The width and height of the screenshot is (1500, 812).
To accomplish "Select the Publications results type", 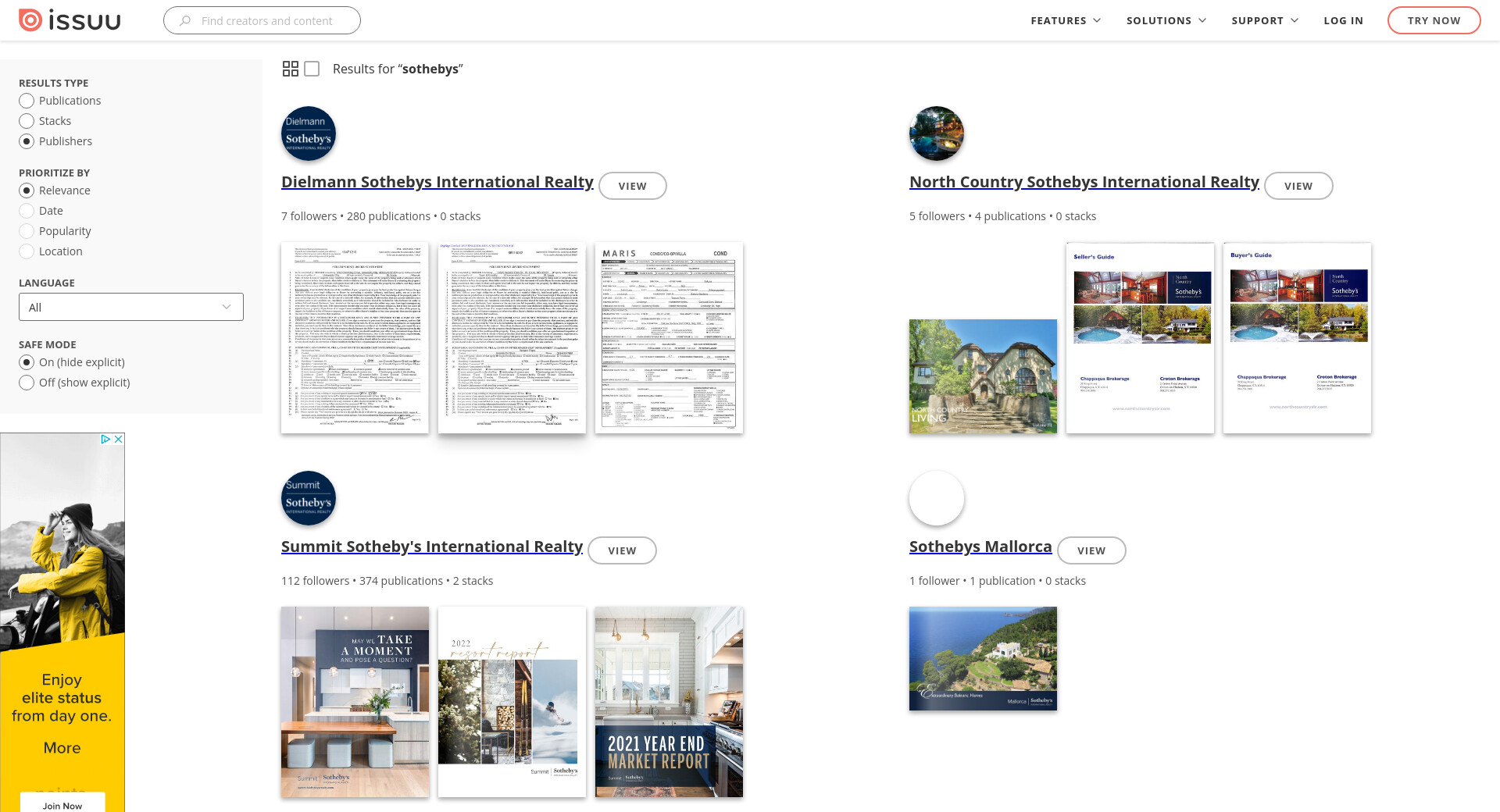I will [x=27, y=101].
